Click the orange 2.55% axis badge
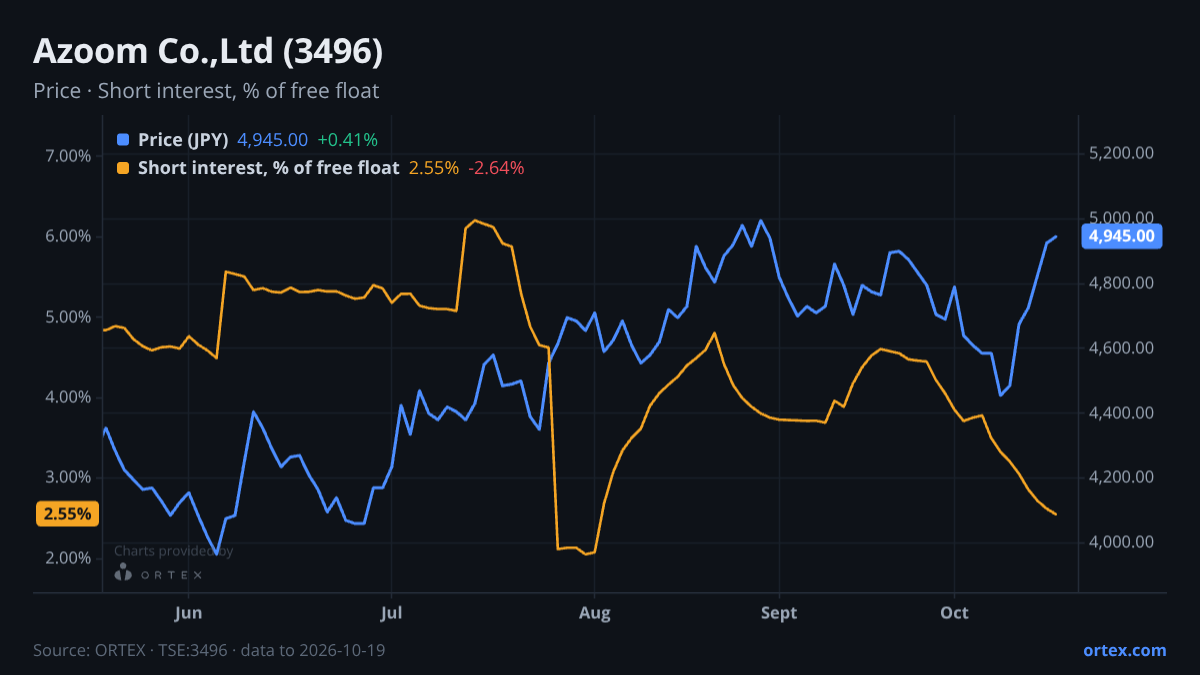This screenshot has height=675, width=1200. pyautogui.click(x=67, y=514)
